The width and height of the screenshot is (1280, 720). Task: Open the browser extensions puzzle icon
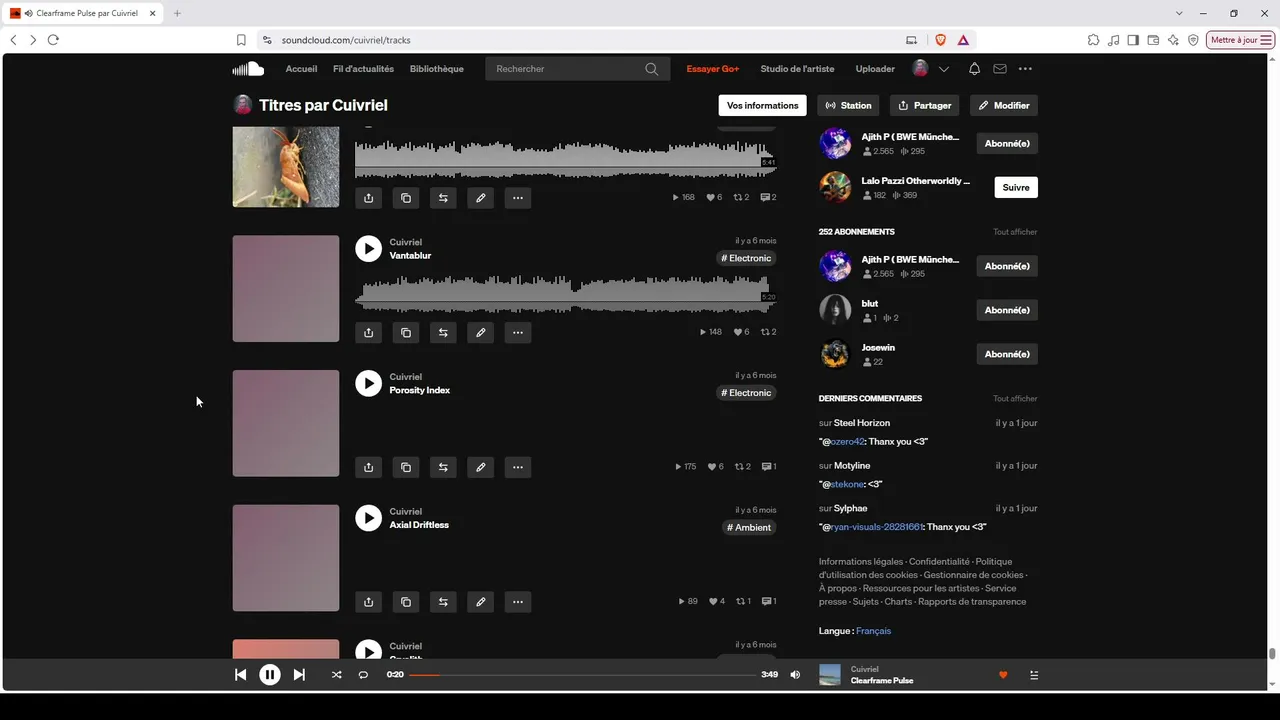tap(1093, 40)
